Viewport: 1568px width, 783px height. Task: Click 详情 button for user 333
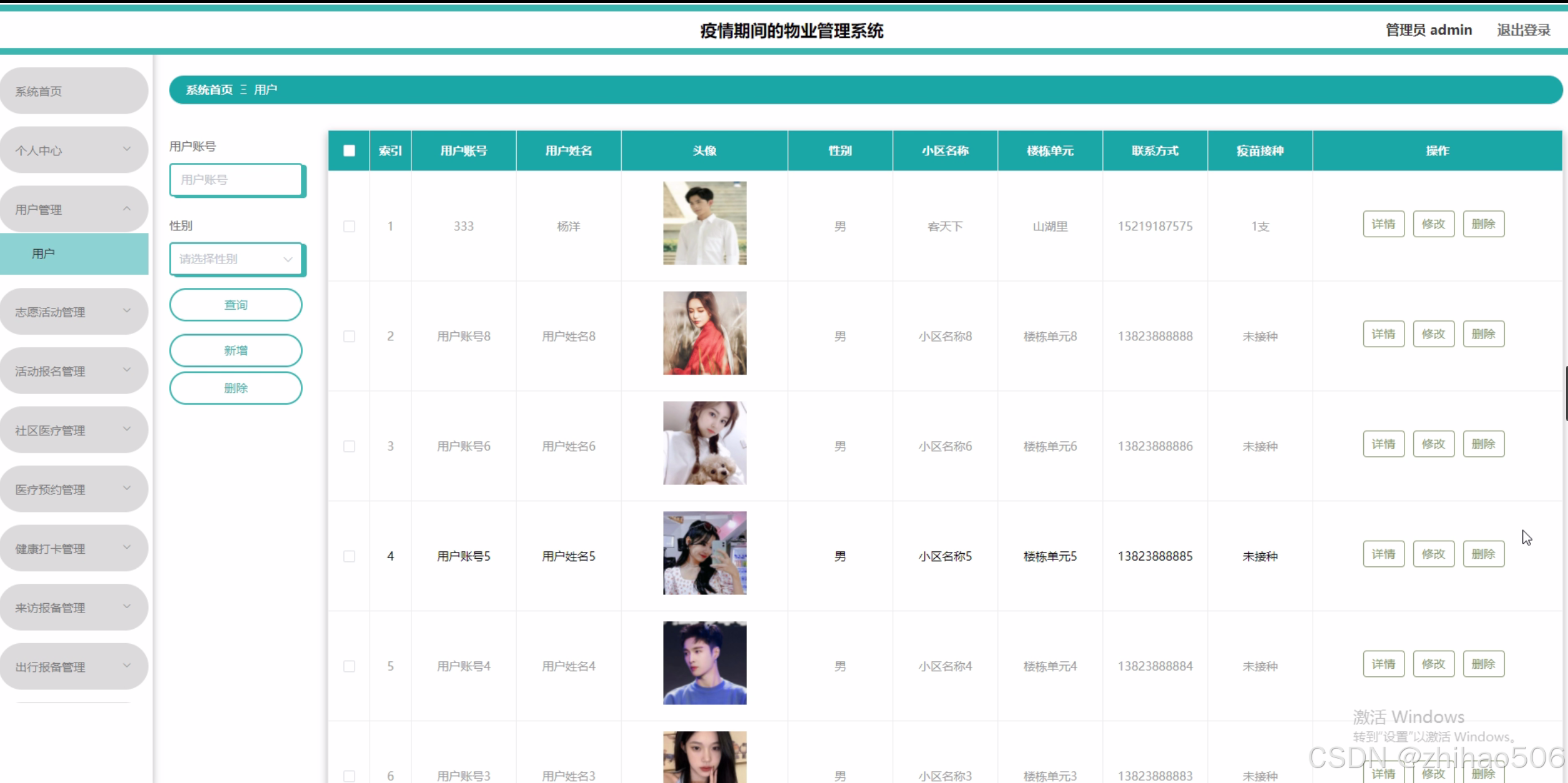point(1383,224)
